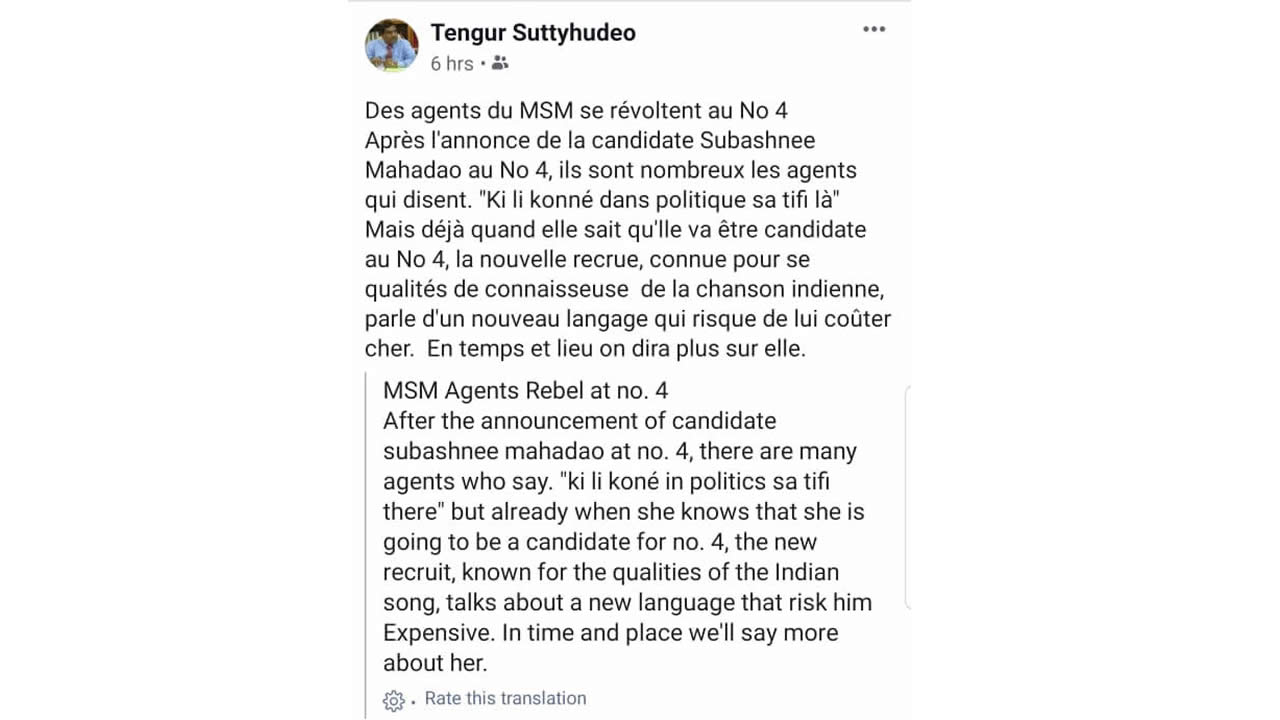Open the three-dot post options menu
This screenshot has height=720, width=1280.
[x=874, y=29]
